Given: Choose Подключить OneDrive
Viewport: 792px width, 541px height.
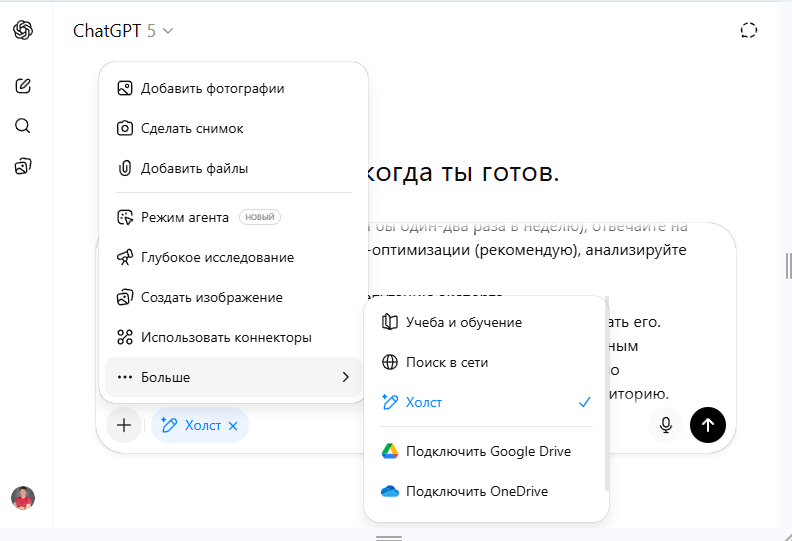Looking at the screenshot, I should coord(486,491).
